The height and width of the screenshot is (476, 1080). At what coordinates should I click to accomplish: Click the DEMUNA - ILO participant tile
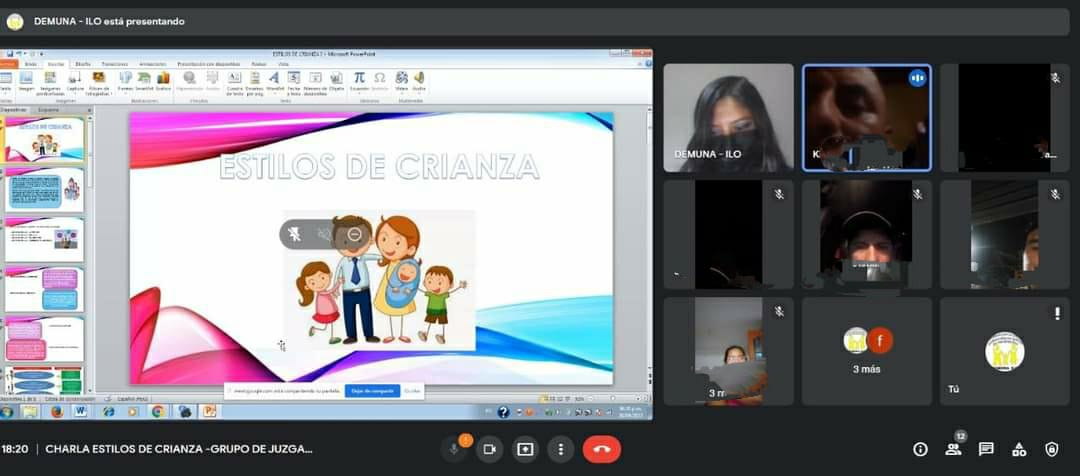(x=729, y=118)
